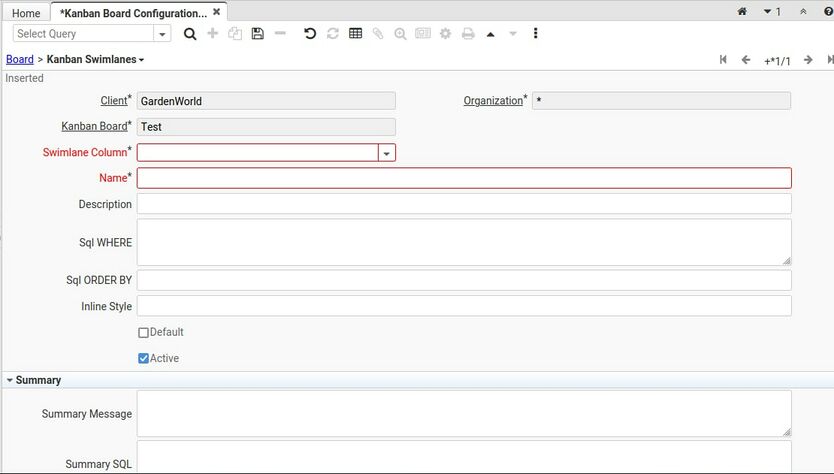Expand the Swimlane Column dropdown
Image resolution: width=834 pixels, height=474 pixels.
coord(386,153)
